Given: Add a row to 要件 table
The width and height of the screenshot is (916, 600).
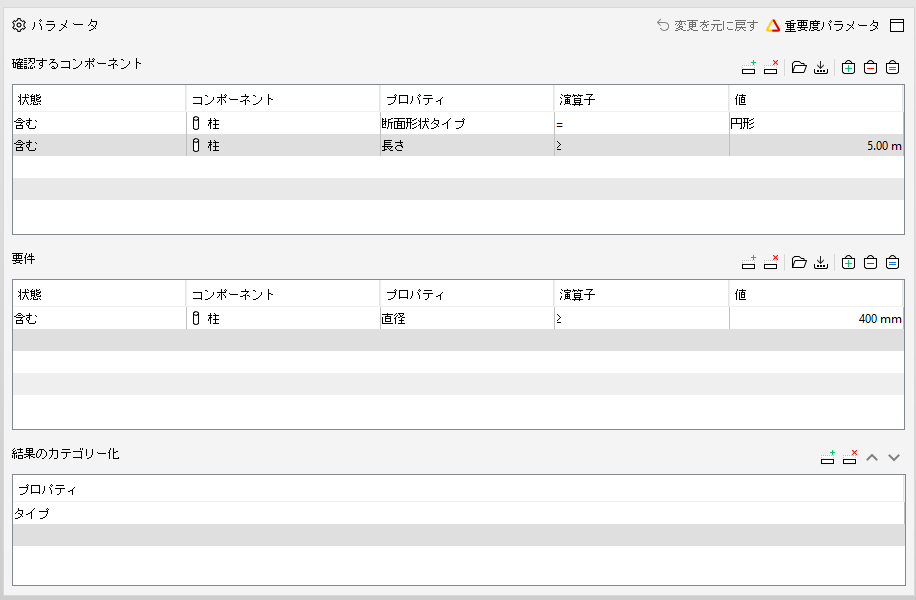Looking at the screenshot, I should click(748, 262).
